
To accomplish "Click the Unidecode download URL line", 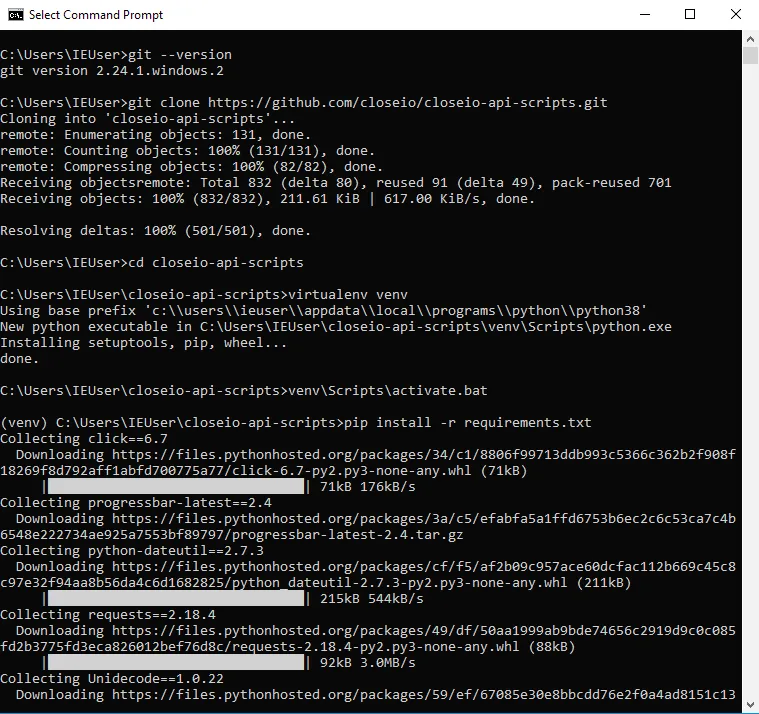I will 376,694.
